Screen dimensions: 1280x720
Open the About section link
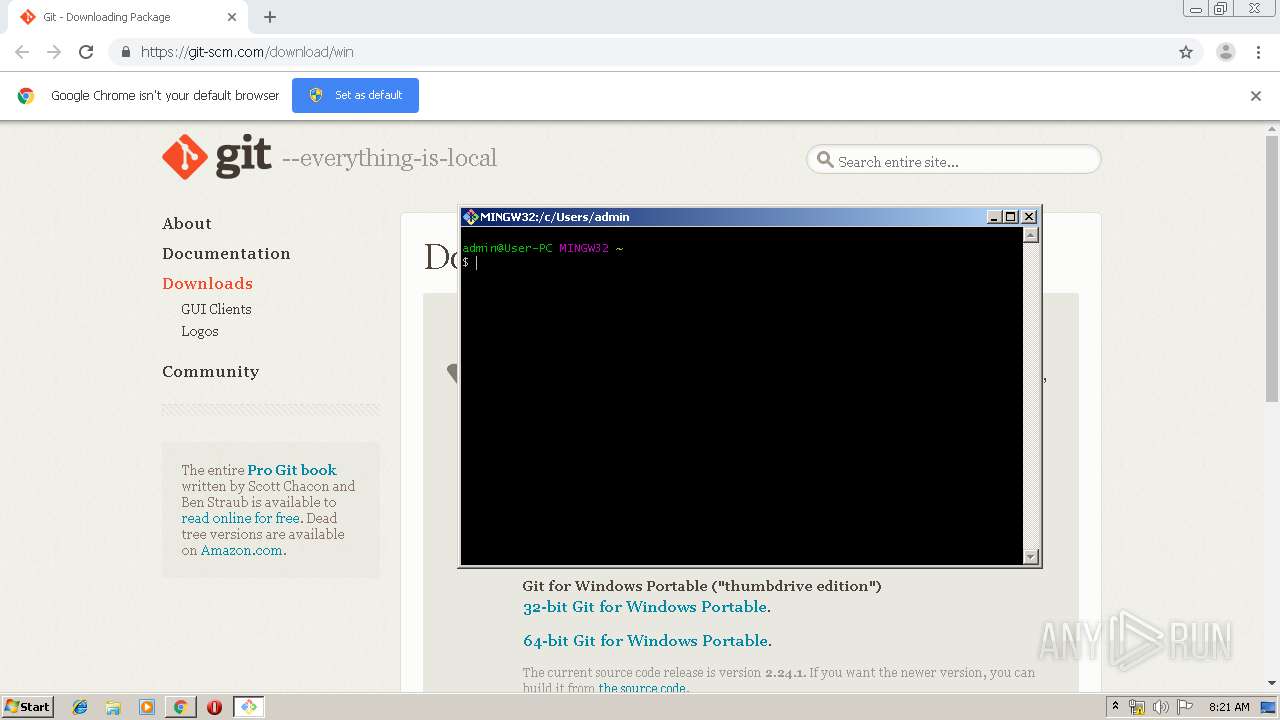[187, 224]
